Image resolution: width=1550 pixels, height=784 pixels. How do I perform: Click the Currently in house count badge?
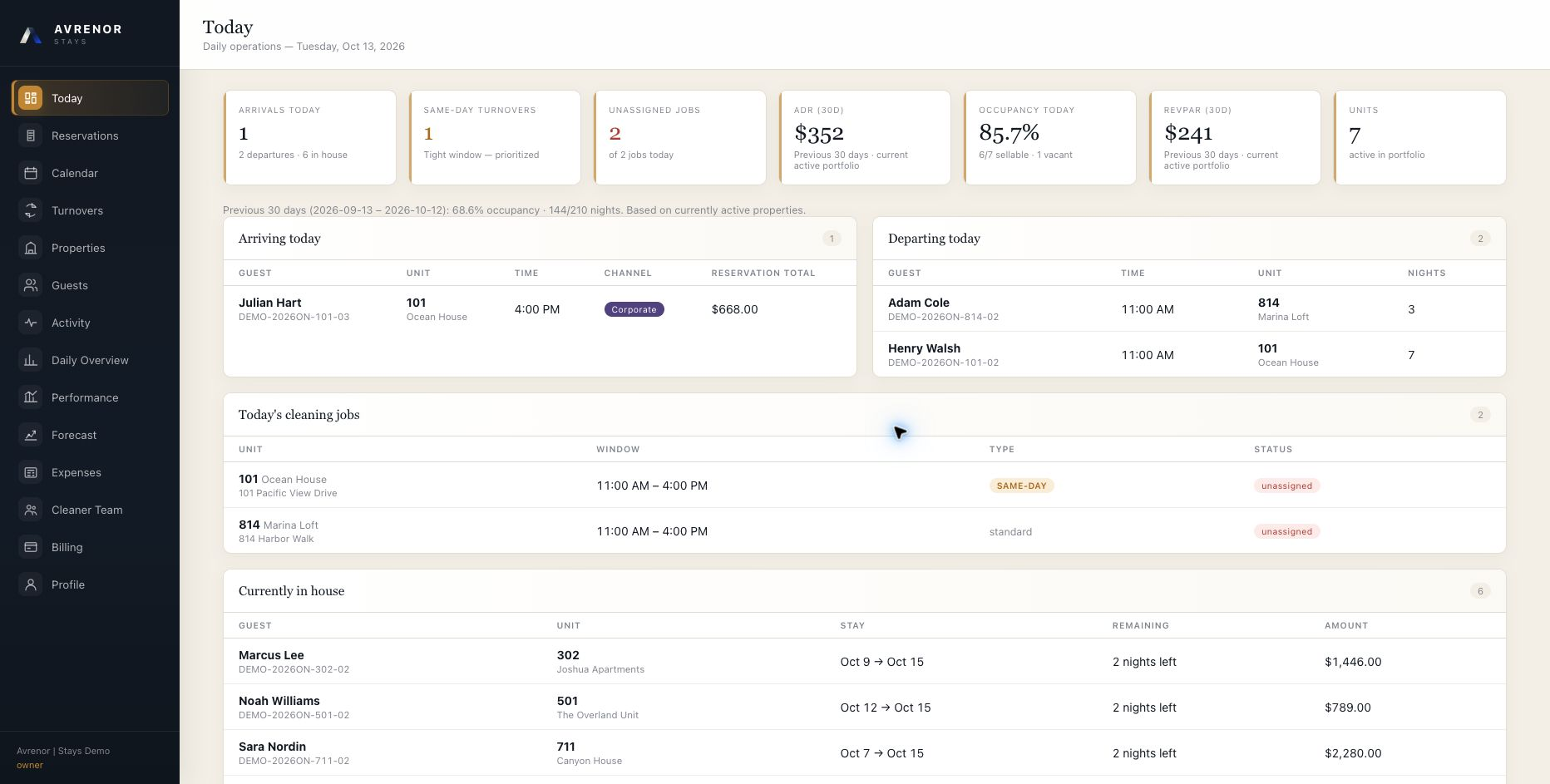(1479, 591)
